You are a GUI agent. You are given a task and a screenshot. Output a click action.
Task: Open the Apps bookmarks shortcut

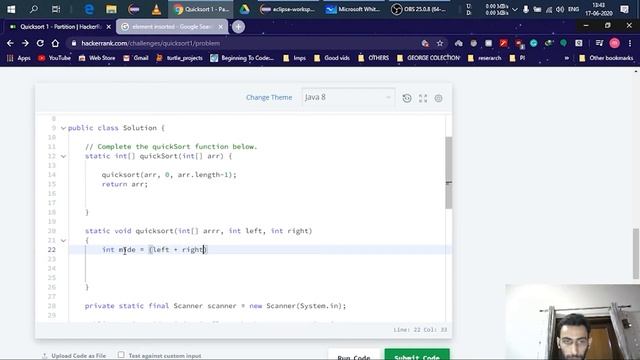(x=19, y=58)
